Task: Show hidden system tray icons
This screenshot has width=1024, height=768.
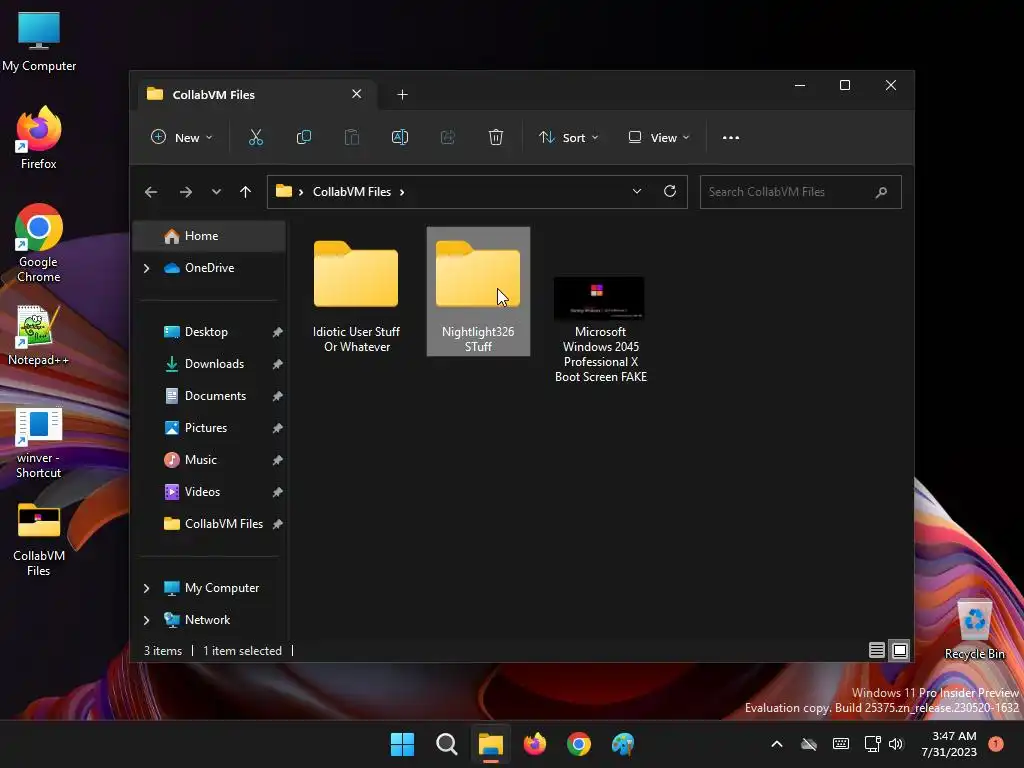Action: tap(776, 744)
